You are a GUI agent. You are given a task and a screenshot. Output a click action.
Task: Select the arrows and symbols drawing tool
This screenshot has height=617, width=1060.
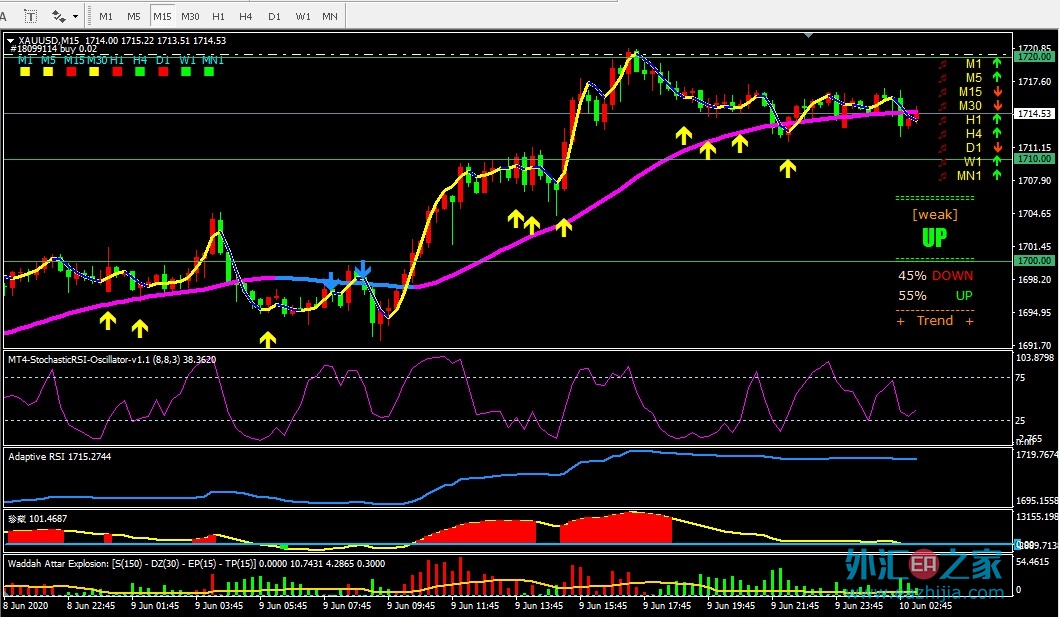coord(58,16)
